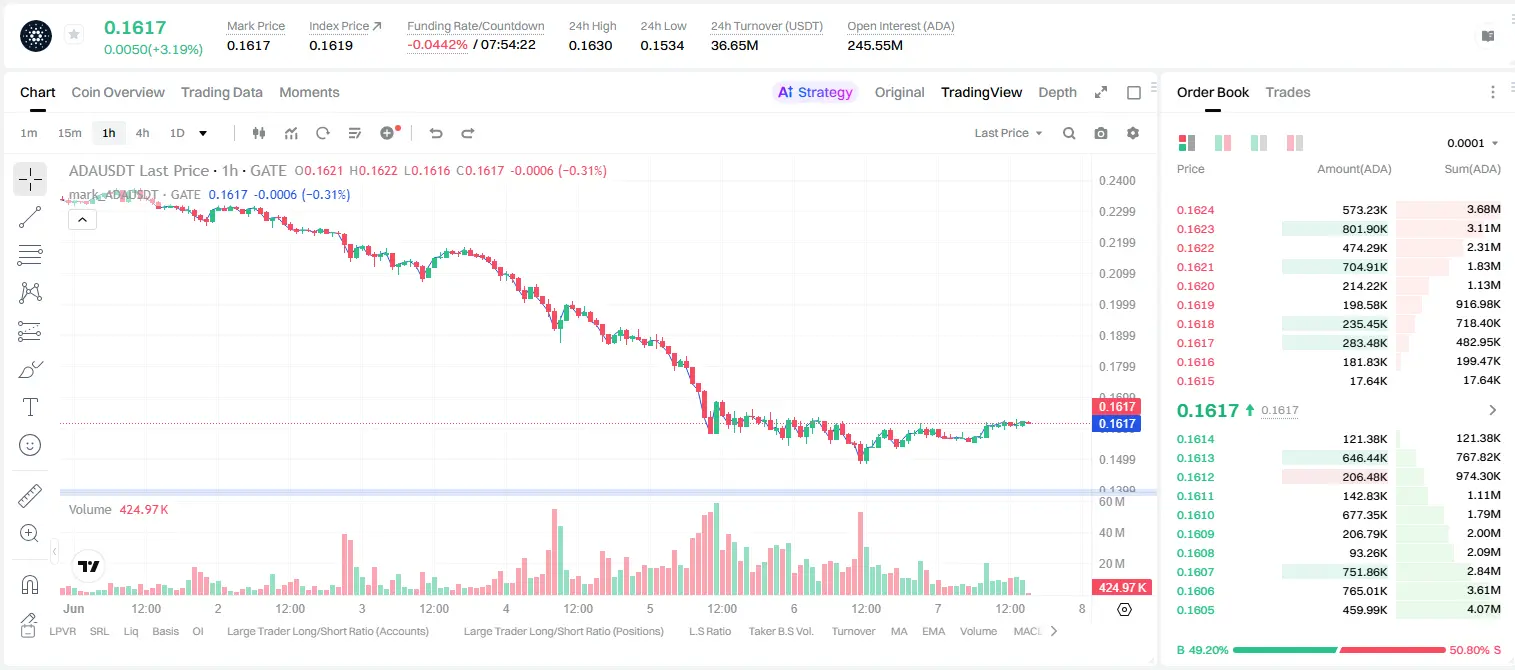Collapse the indicator legend chevron

(82, 220)
